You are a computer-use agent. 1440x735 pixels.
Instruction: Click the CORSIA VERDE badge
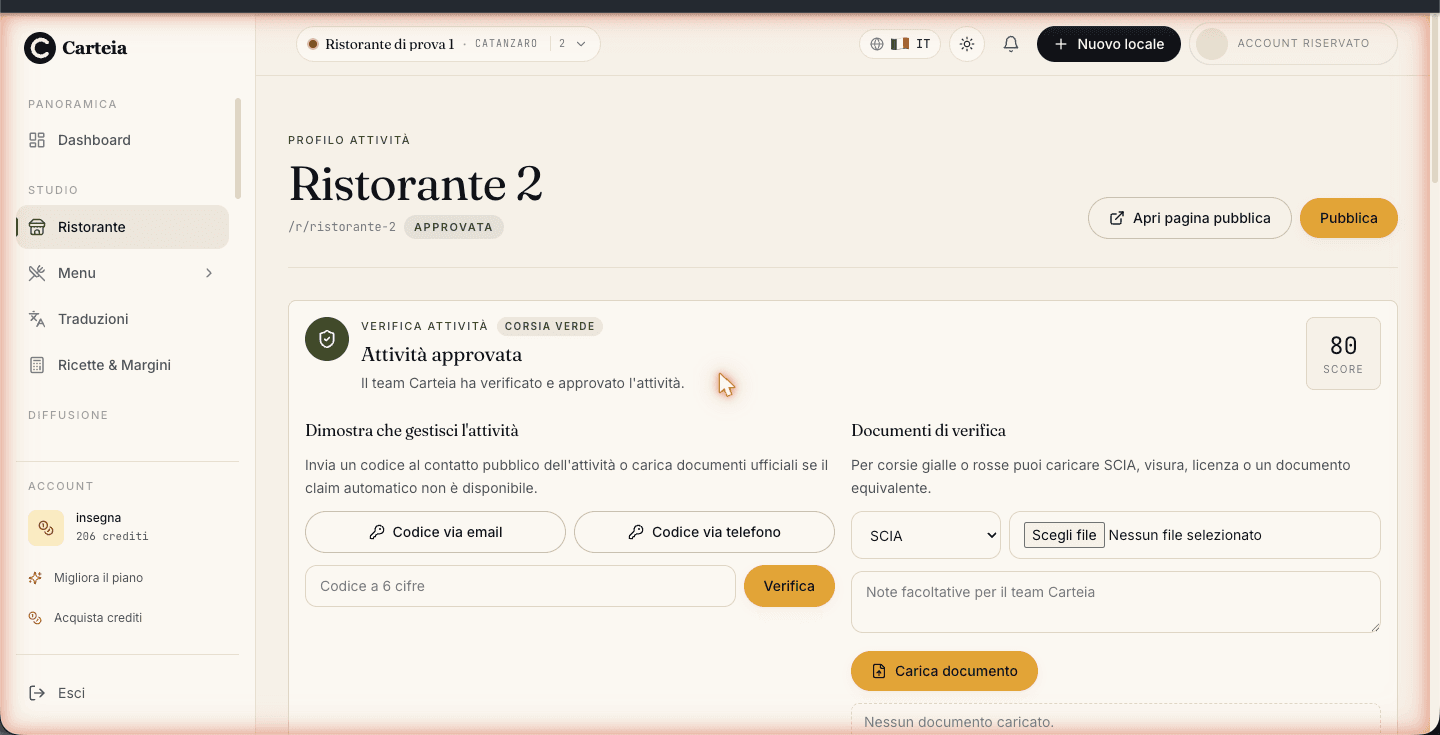[x=550, y=326]
